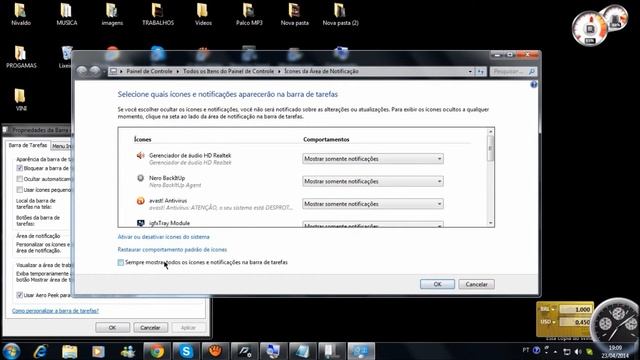Viewport: 640px width, 360px height.
Task: Click 'Todos os Itens do Painel de Controle' breadcrumb
Action: pyautogui.click(x=229, y=71)
